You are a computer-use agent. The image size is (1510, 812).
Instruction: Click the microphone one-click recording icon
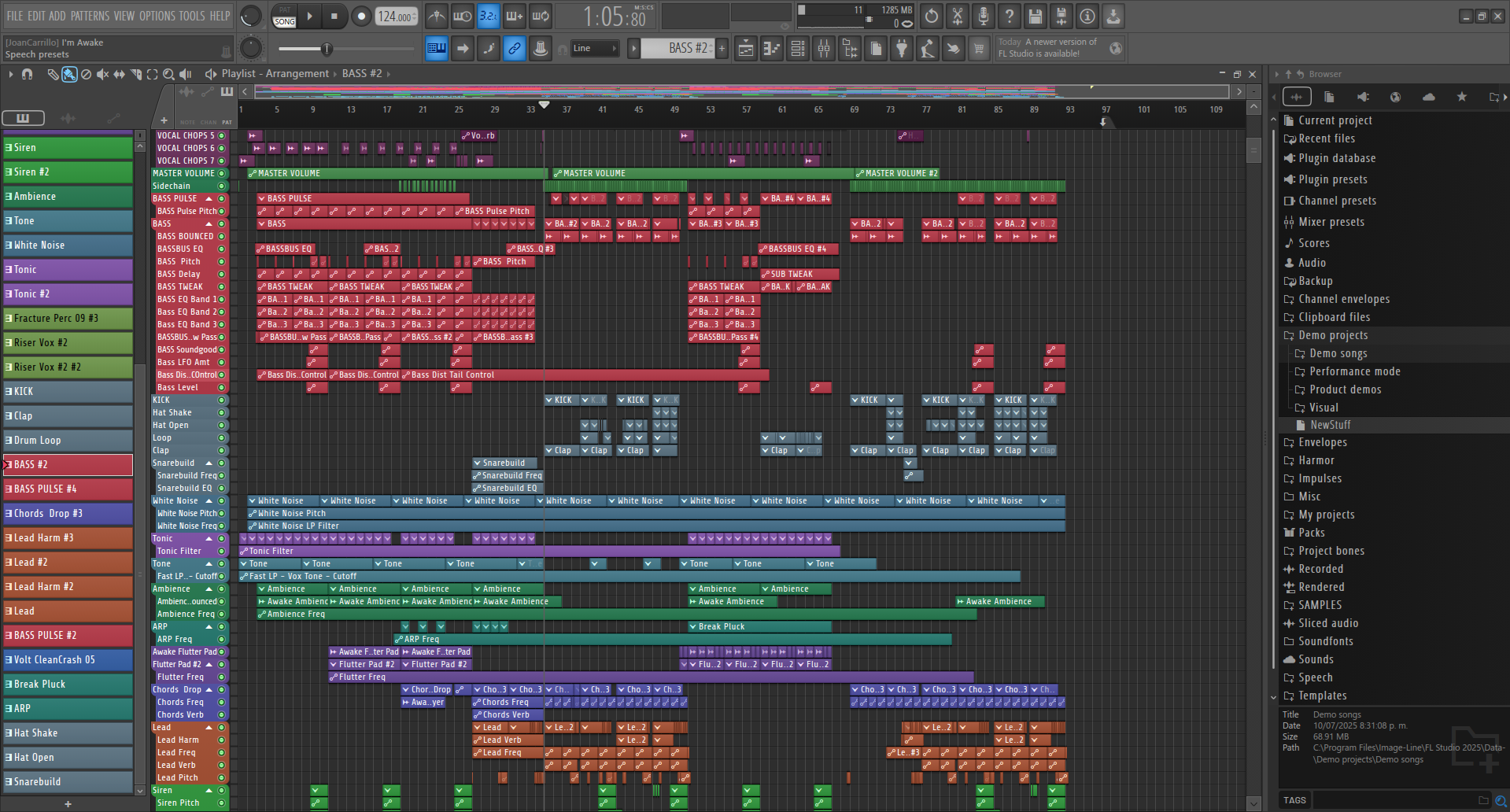click(984, 16)
